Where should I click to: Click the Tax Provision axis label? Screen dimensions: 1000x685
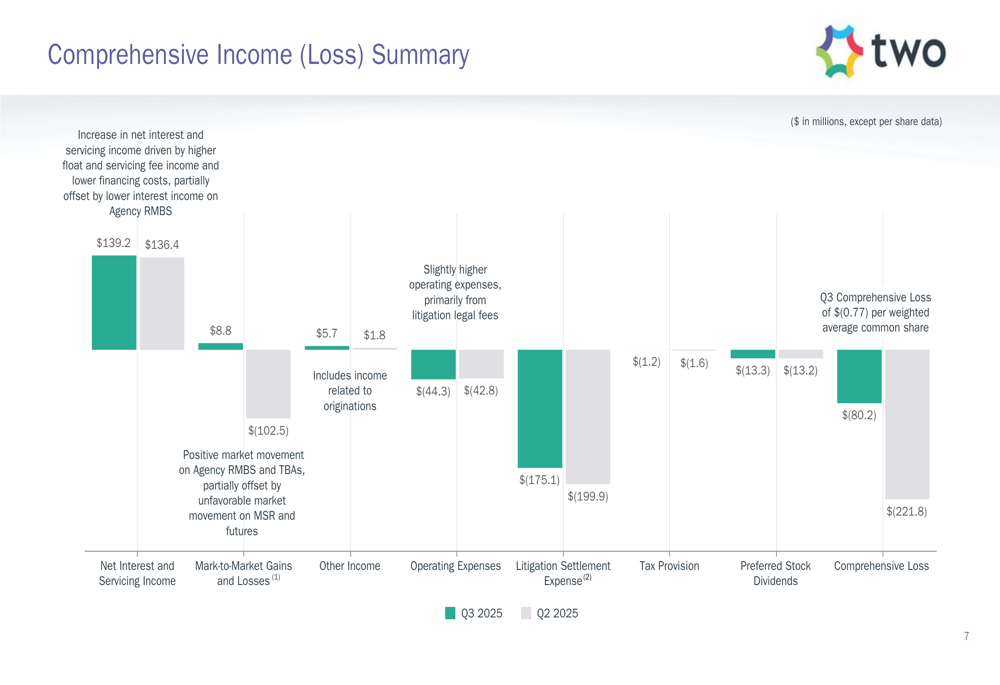click(x=669, y=566)
